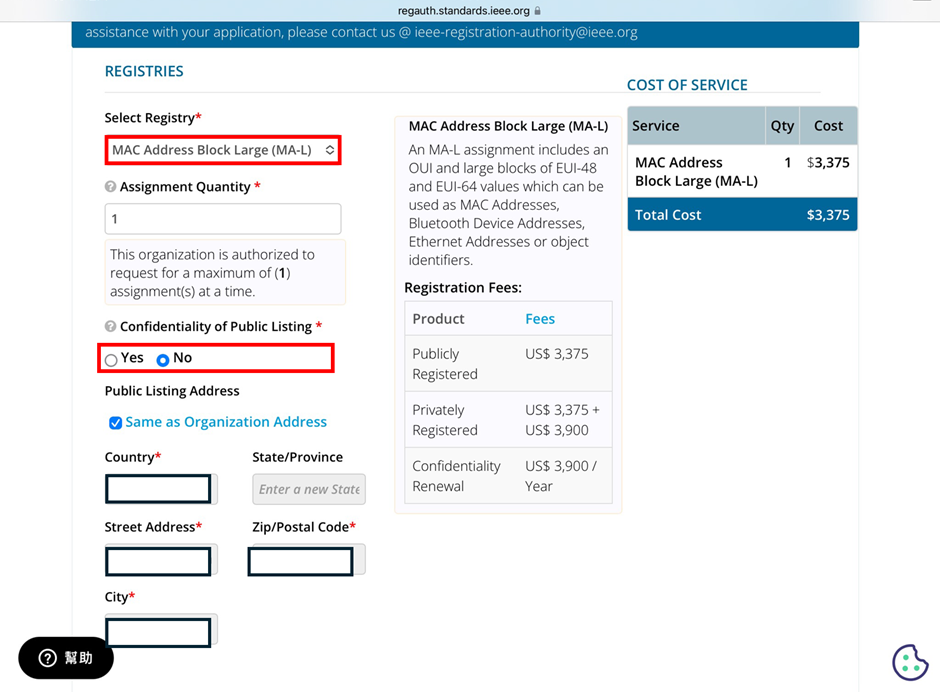Click the Same as Organization Address link
This screenshot has height=692, width=940.
click(x=226, y=422)
